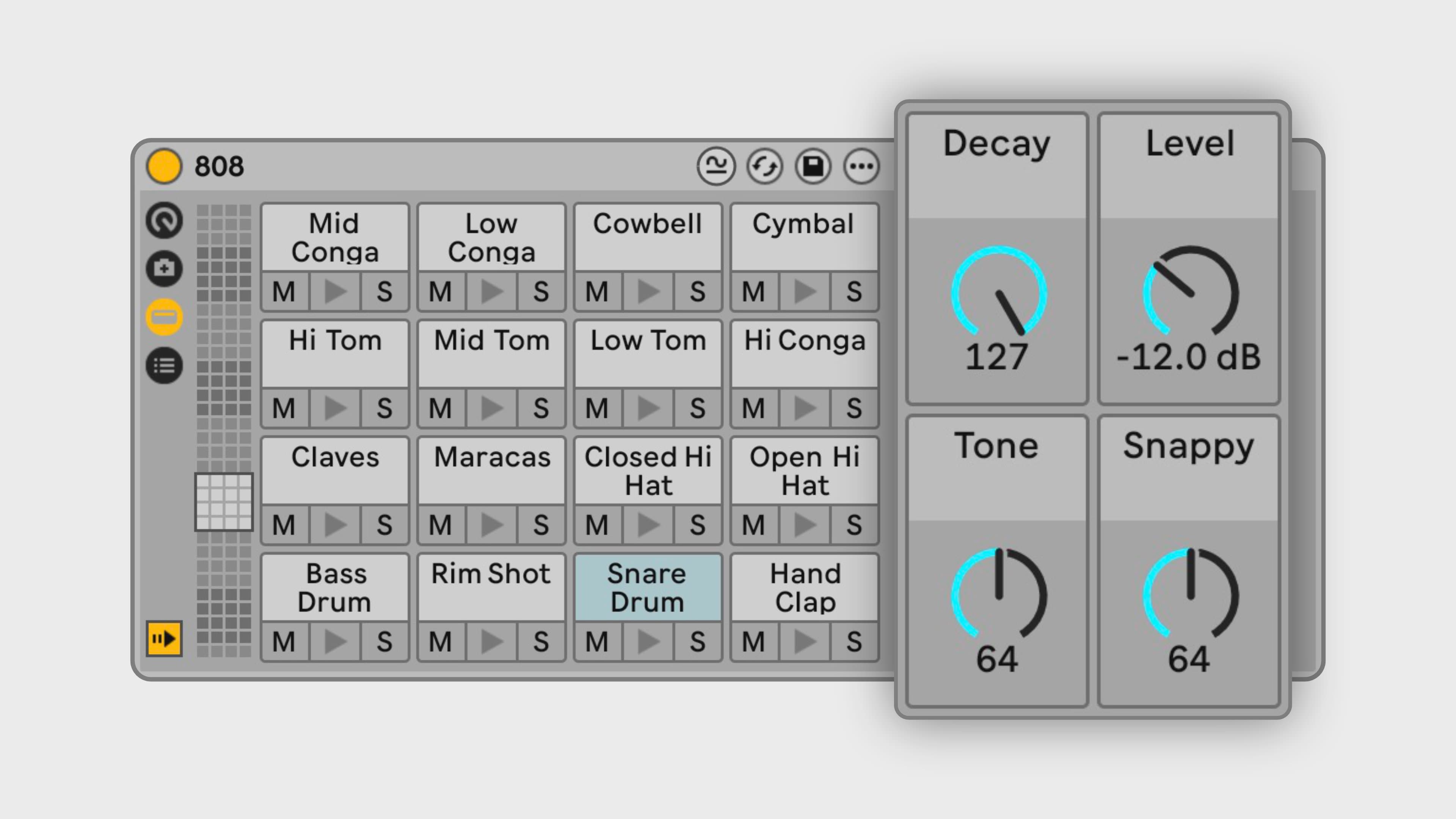This screenshot has height=819, width=1456.
Task: Solo the Mid Conga pad
Action: point(384,292)
